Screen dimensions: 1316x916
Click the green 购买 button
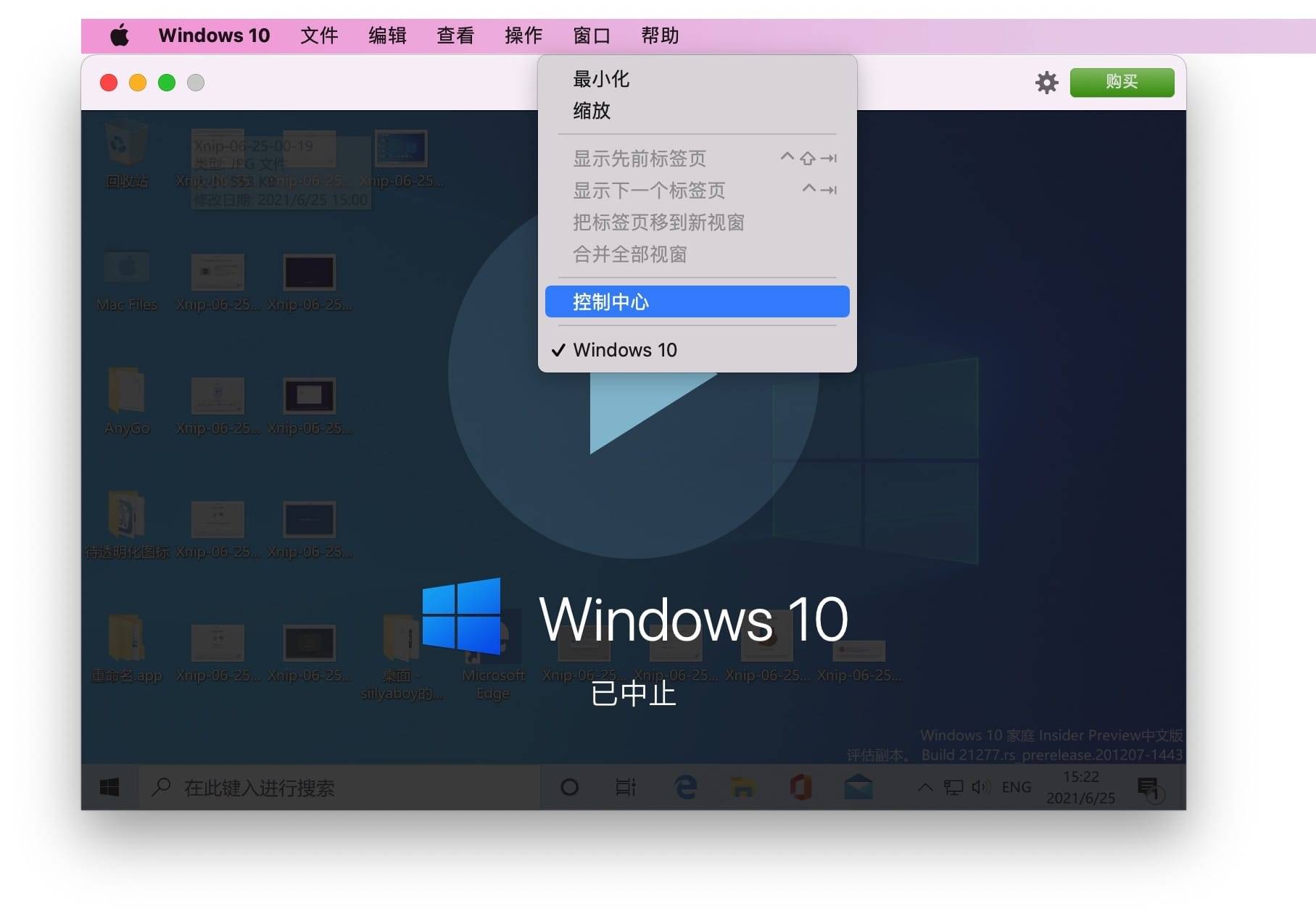click(1121, 82)
